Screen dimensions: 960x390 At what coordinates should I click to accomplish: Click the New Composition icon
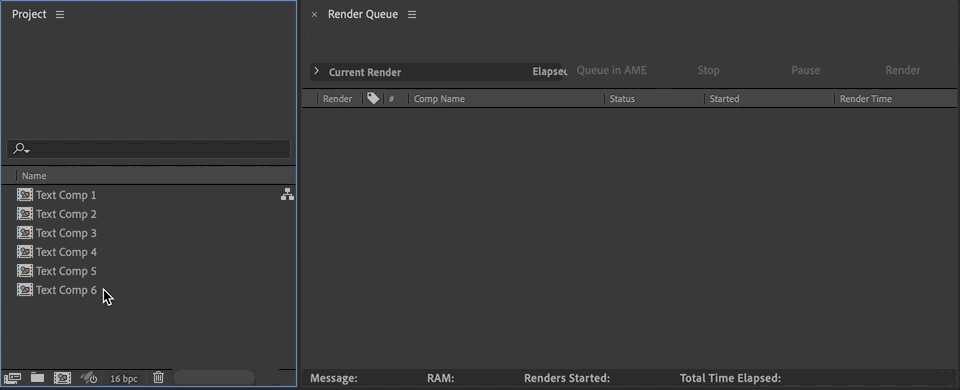coord(62,378)
